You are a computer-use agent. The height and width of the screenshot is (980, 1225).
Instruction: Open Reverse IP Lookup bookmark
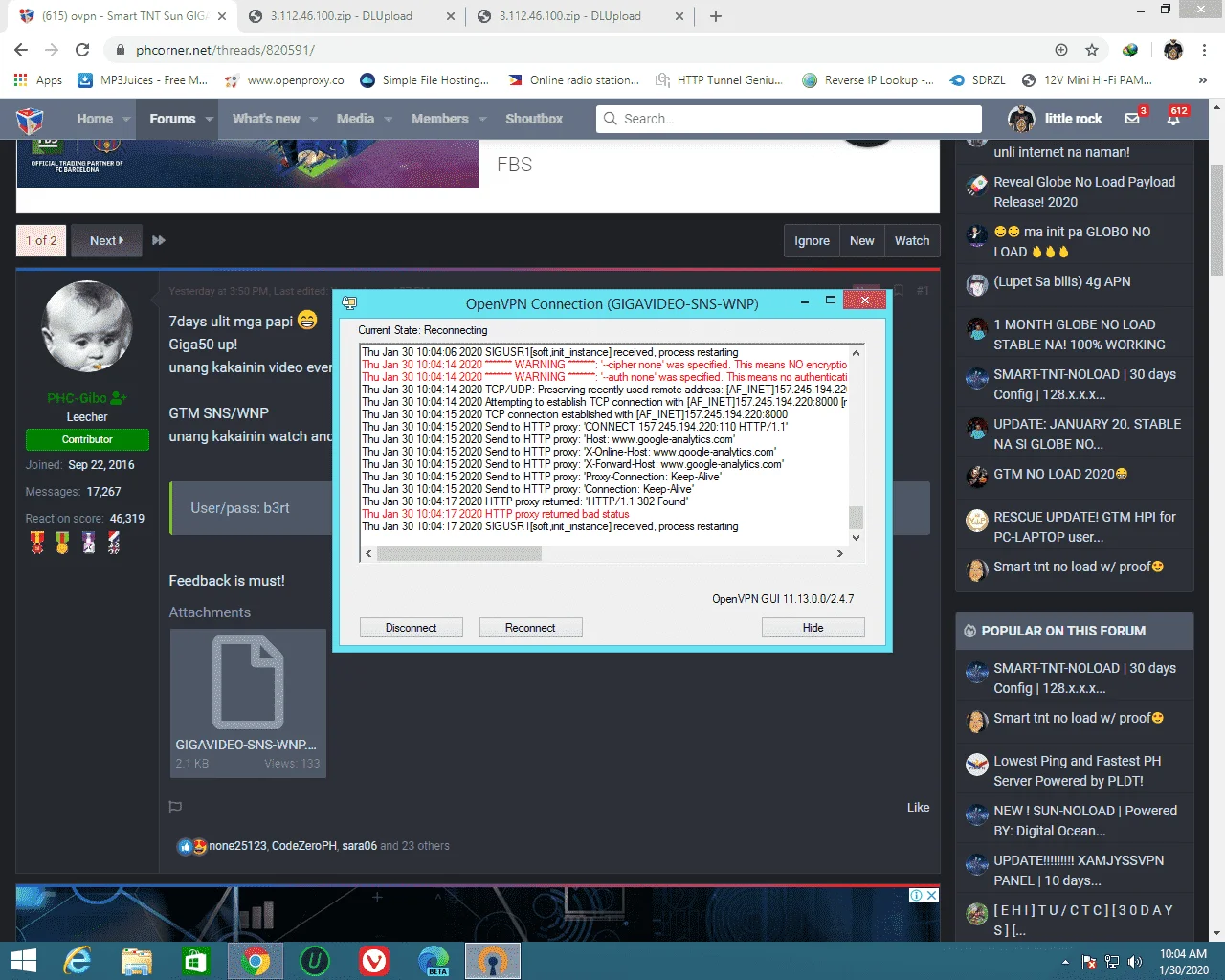(868, 80)
